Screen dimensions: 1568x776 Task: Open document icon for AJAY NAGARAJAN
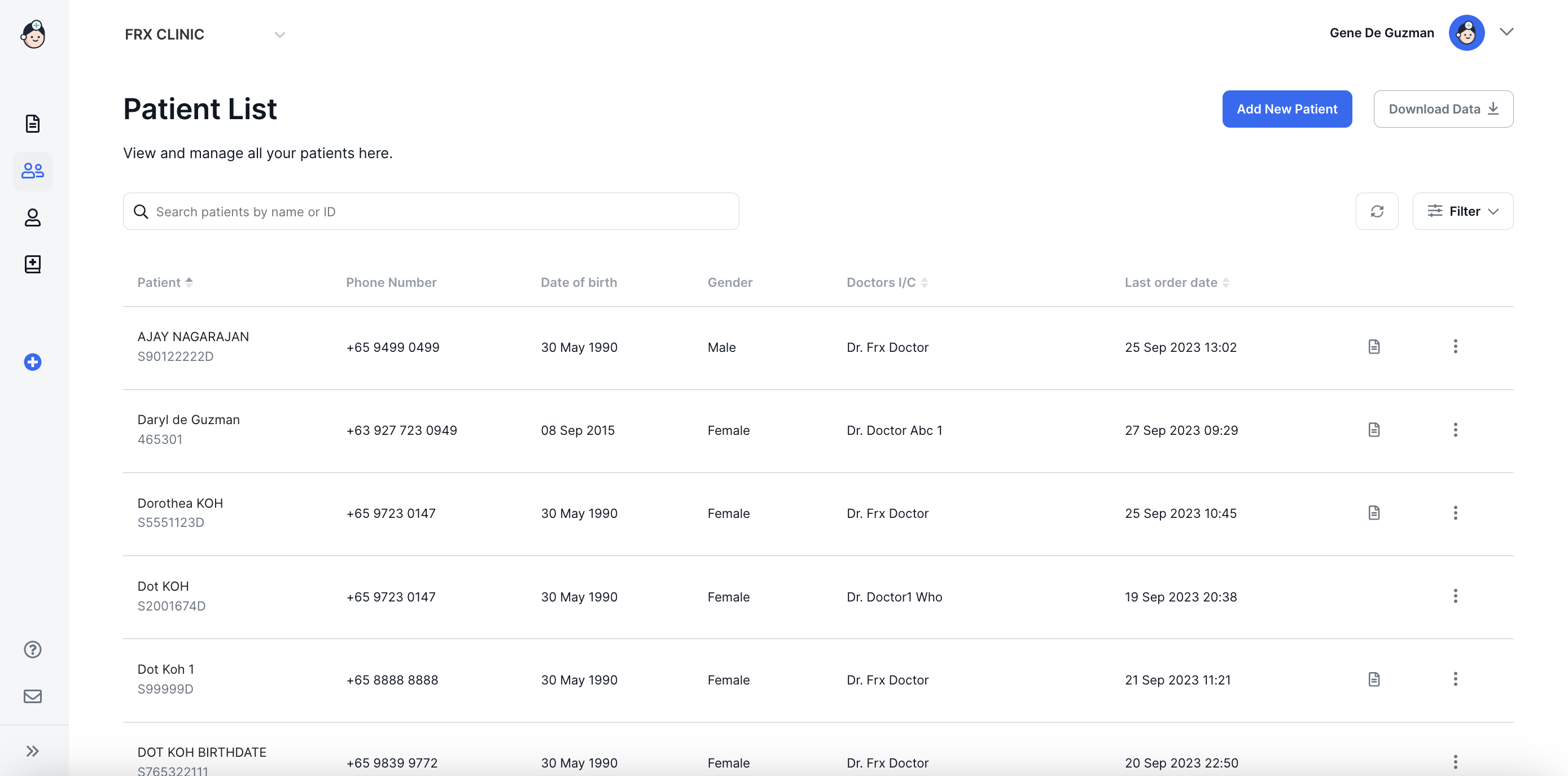tap(1373, 347)
